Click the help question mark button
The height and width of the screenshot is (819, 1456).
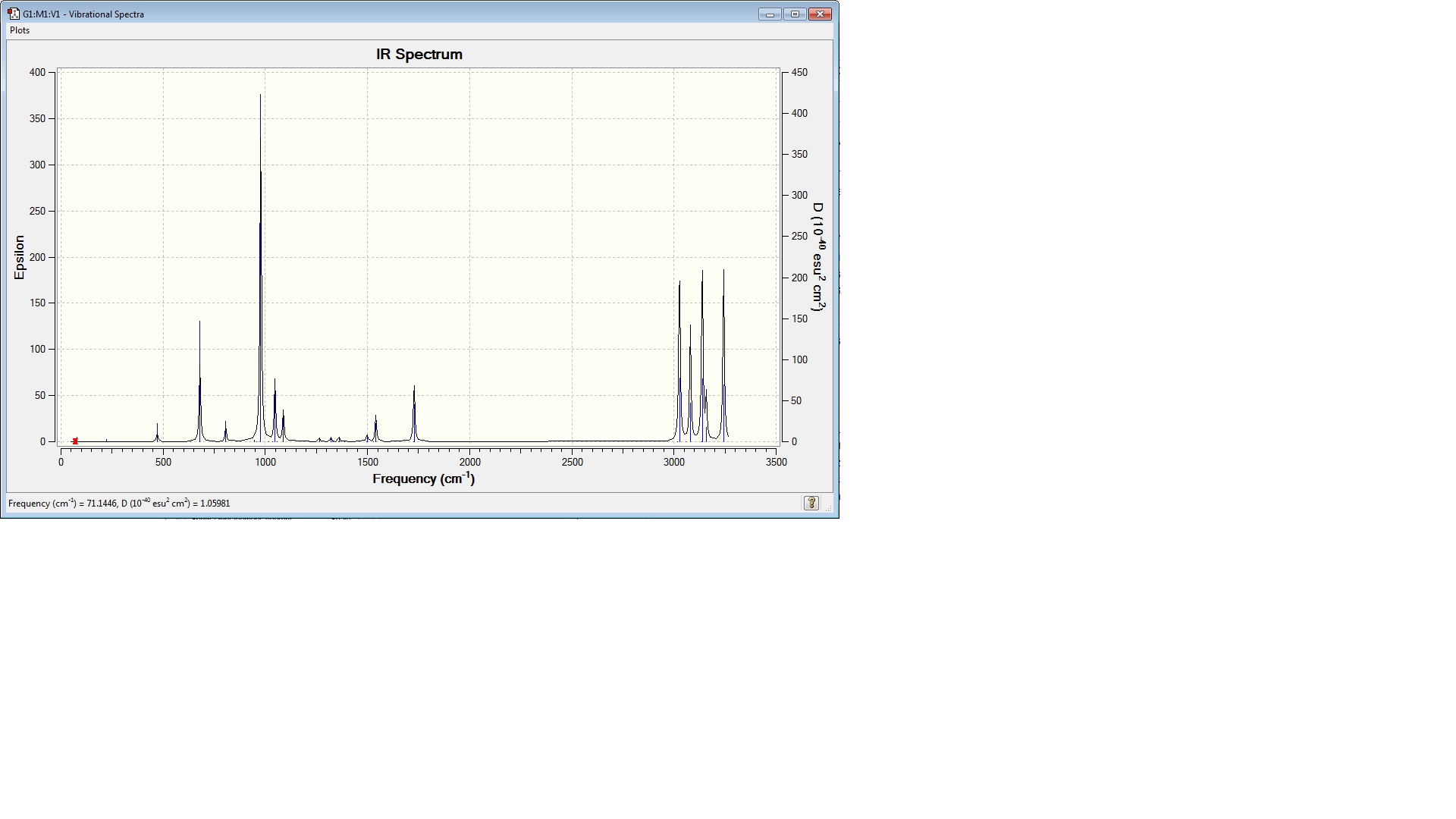pos(811,503)
